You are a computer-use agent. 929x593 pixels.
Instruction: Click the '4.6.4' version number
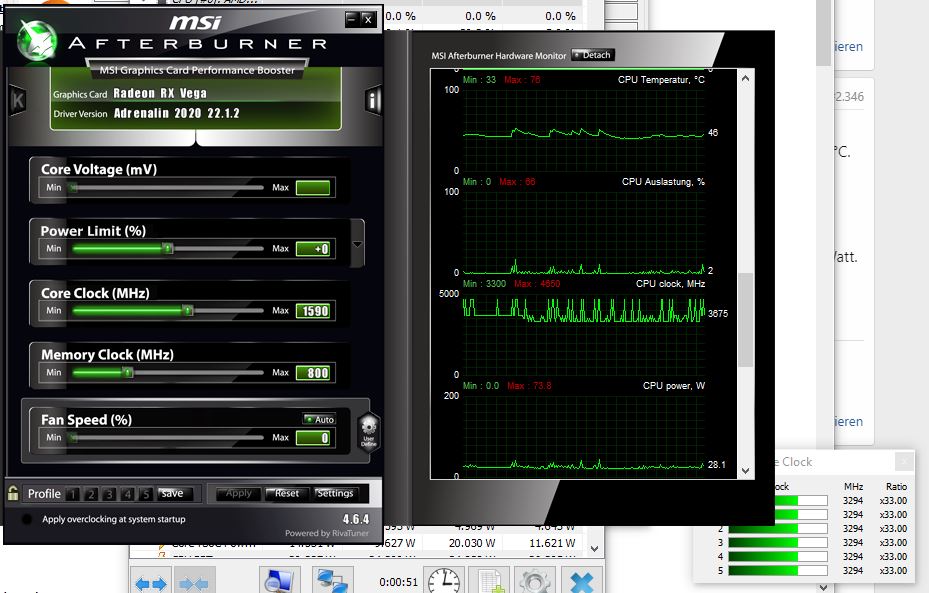355,519
